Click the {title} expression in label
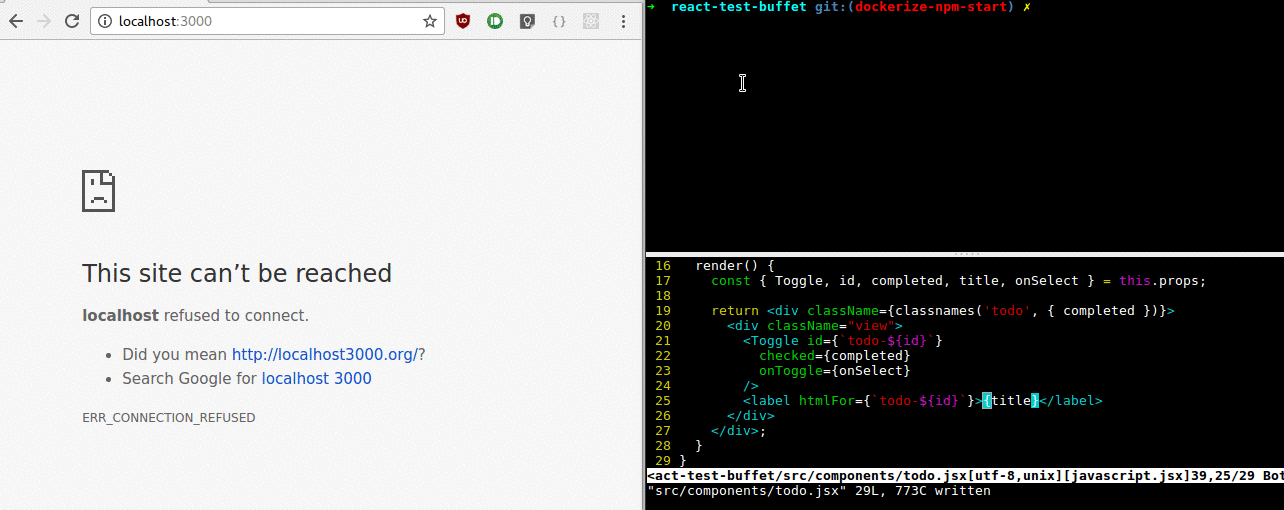The image size is (1284, 510). (x=1011, y=401)
